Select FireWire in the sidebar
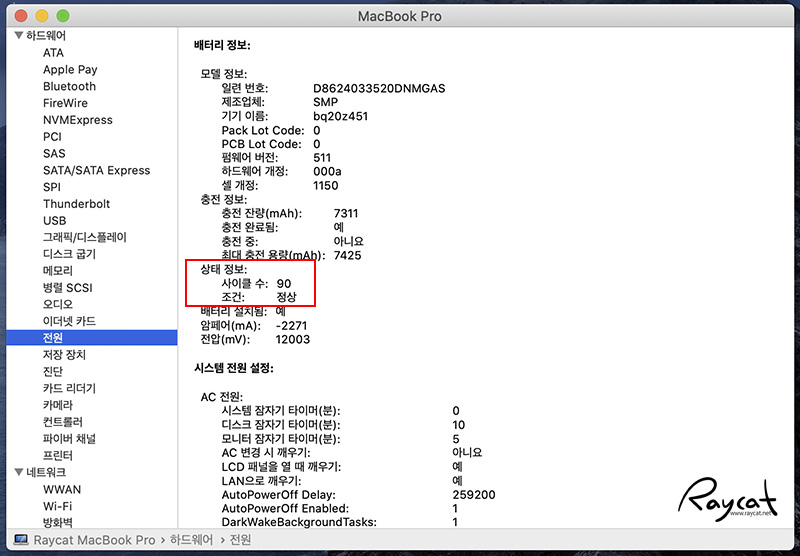The width and height of the screenshot is (800, 556). [65, 103]
